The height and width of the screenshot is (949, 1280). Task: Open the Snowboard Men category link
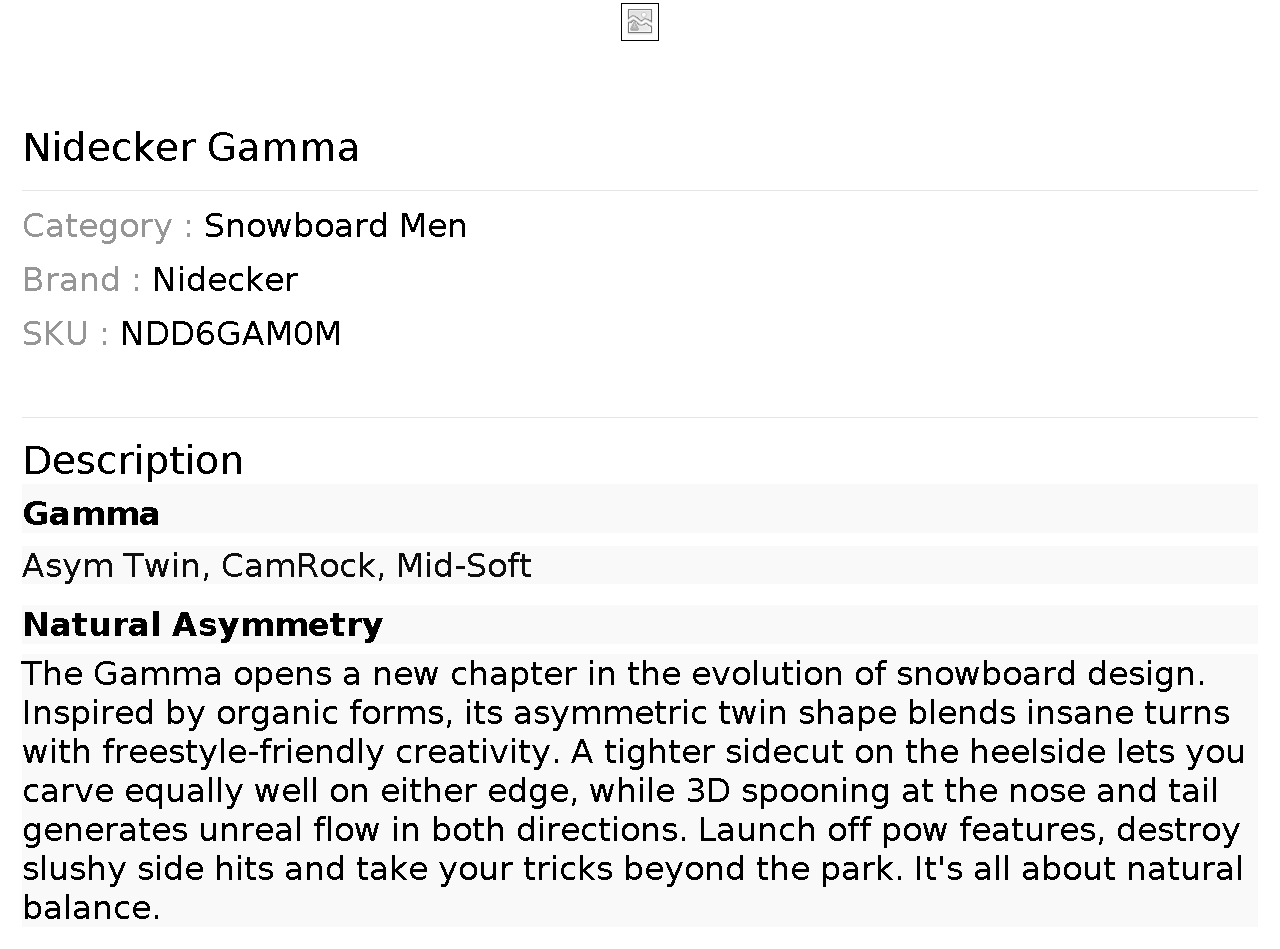pos(335,226)
